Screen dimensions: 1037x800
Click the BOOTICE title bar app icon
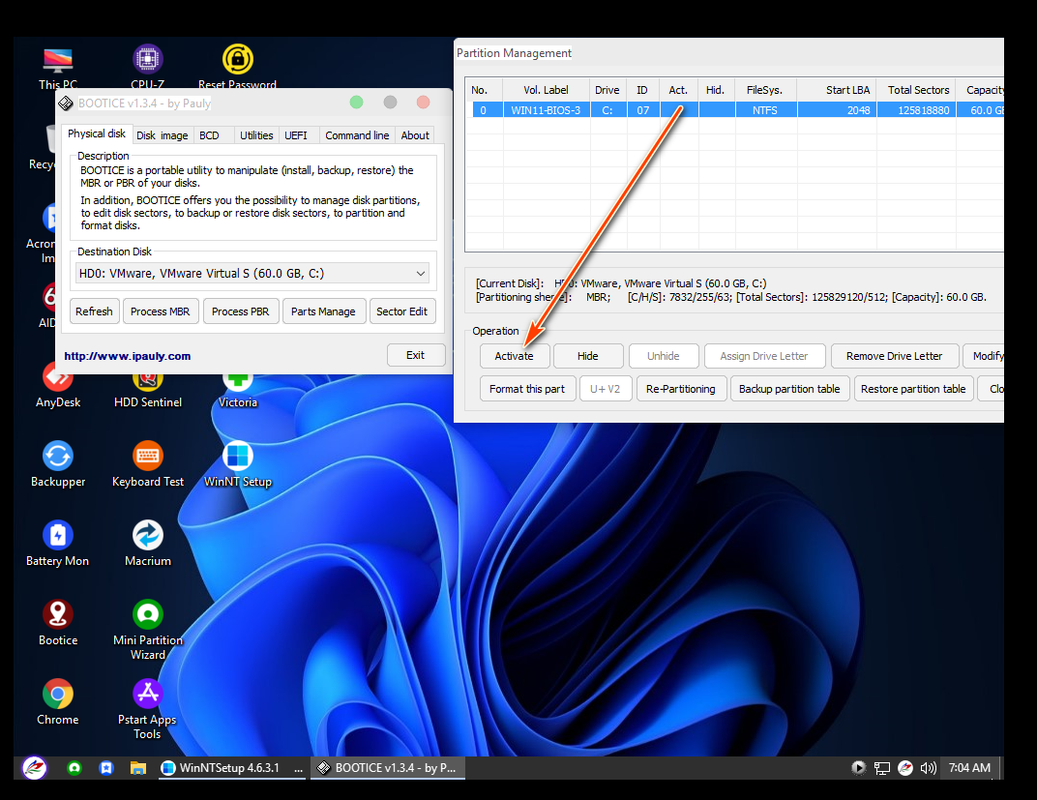coord(65,103)
